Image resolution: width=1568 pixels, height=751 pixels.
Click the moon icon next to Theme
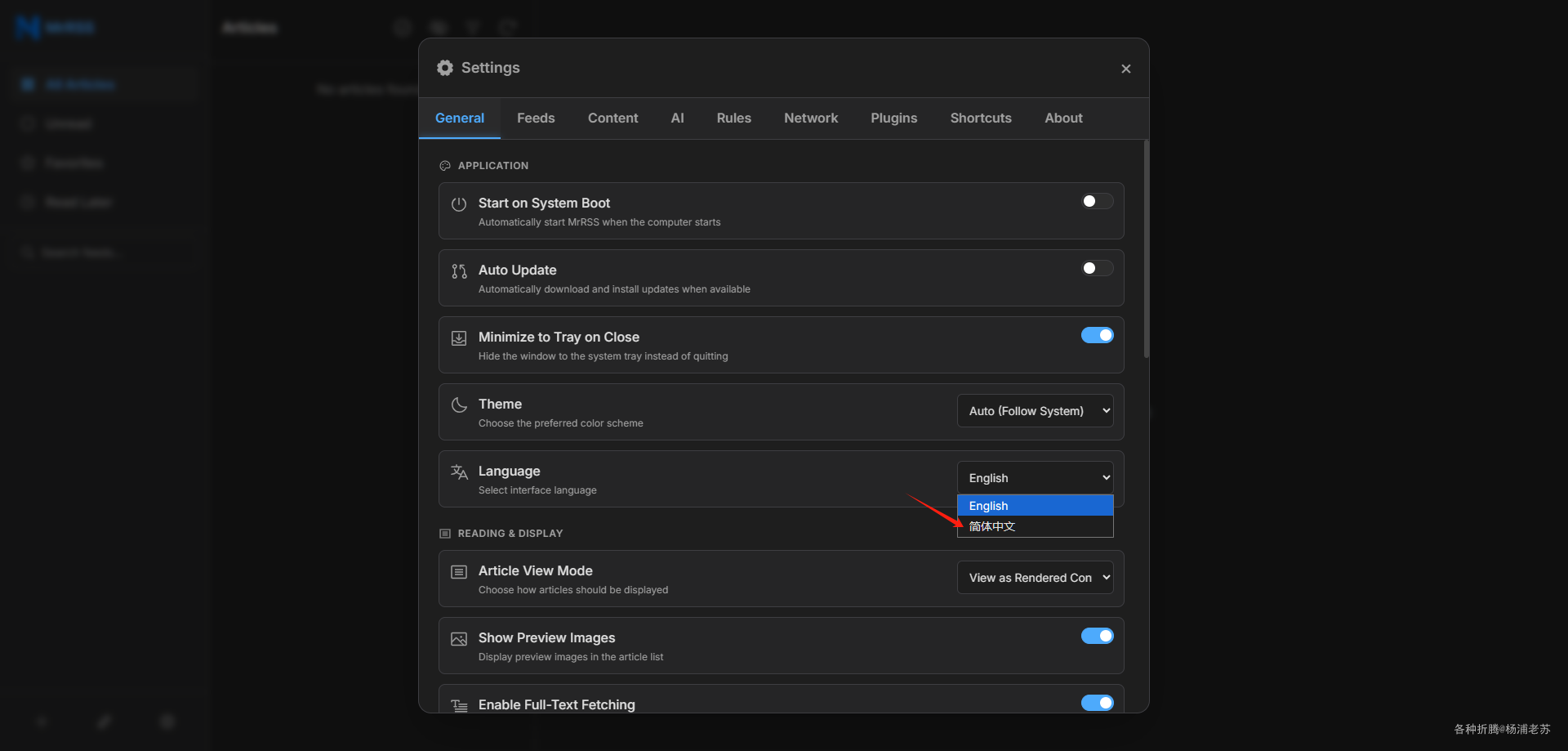459,405
